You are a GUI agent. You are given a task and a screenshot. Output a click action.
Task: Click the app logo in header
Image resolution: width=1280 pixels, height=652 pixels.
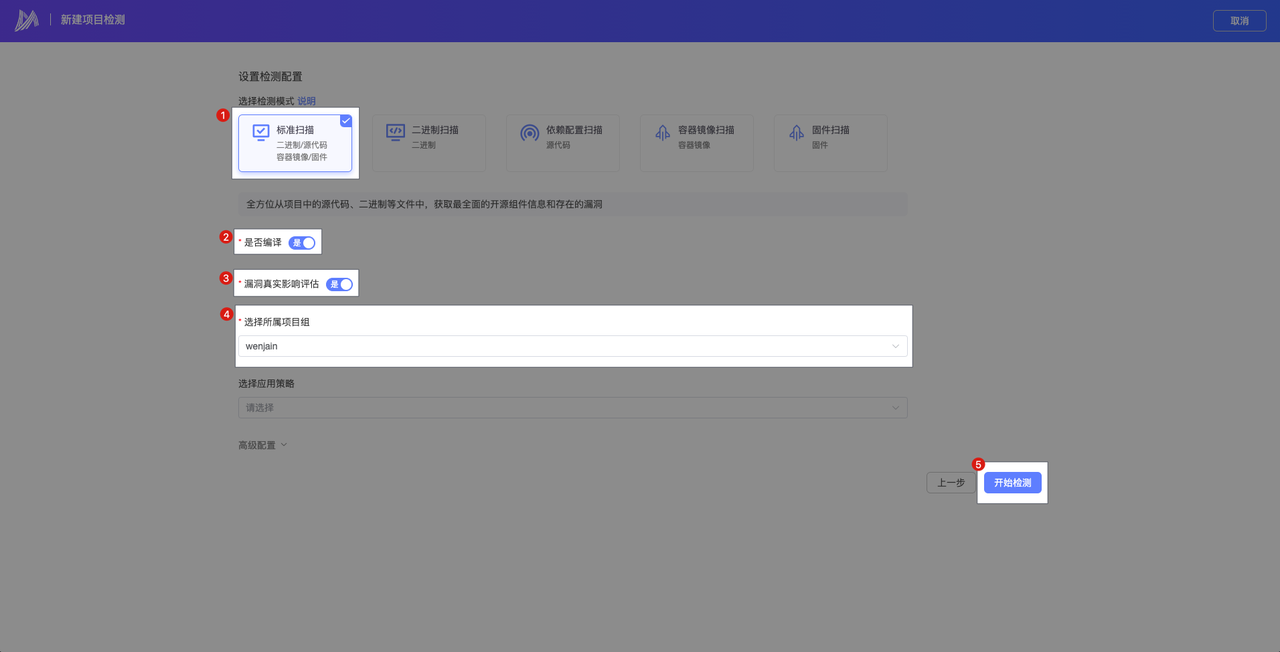click(27, 20)
